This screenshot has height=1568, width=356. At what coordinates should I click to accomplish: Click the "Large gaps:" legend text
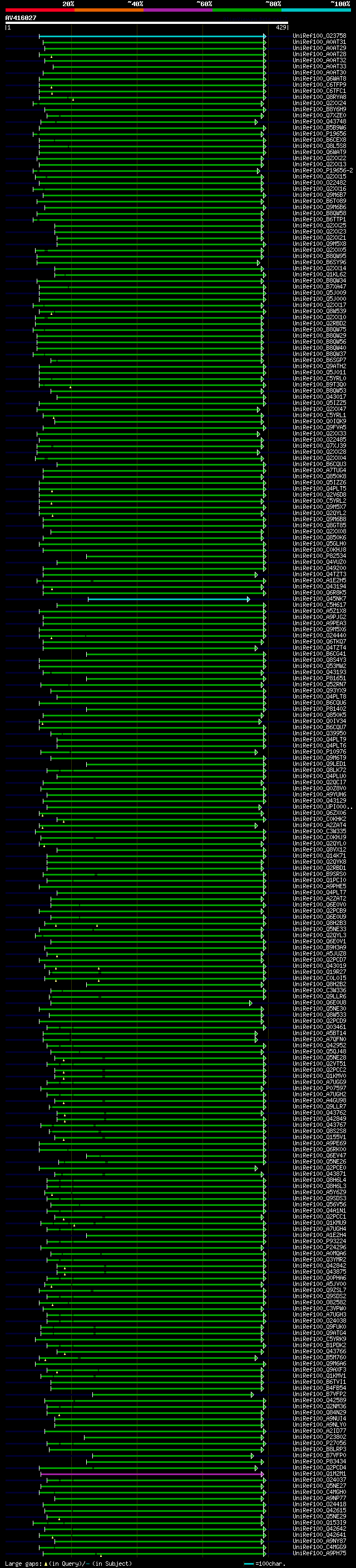click(x=23, y=1564)
